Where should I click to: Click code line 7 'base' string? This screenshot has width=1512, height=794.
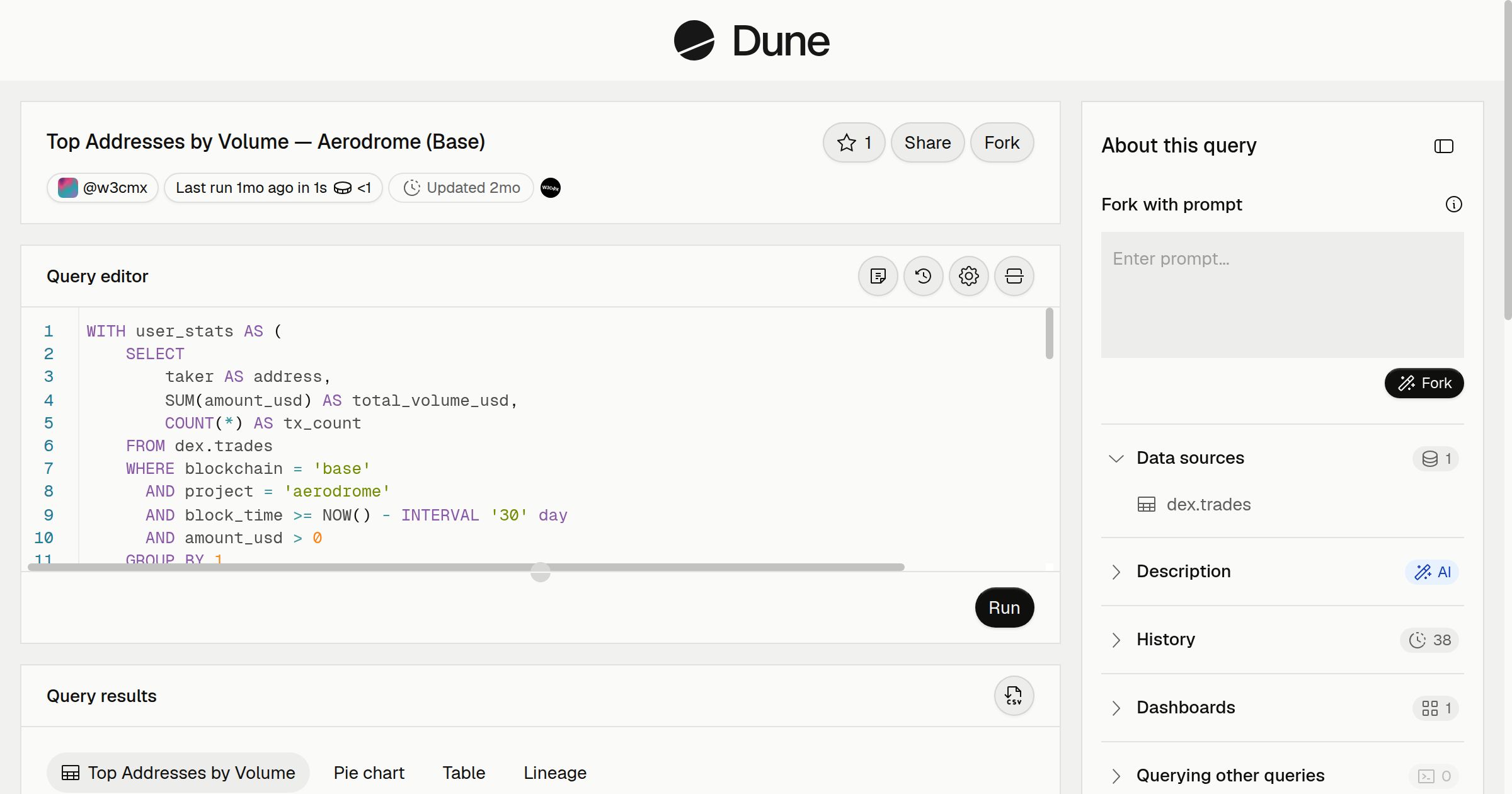(x=342, y=469)
